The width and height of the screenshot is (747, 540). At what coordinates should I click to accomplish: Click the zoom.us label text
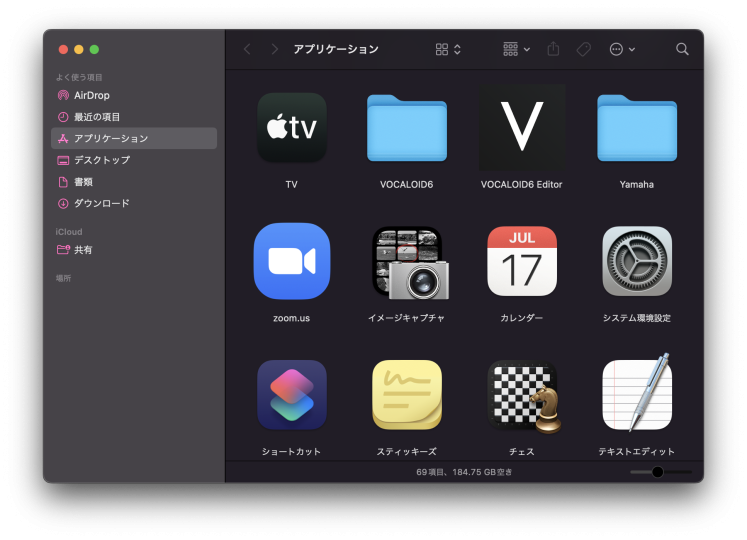tap(292, 318)
